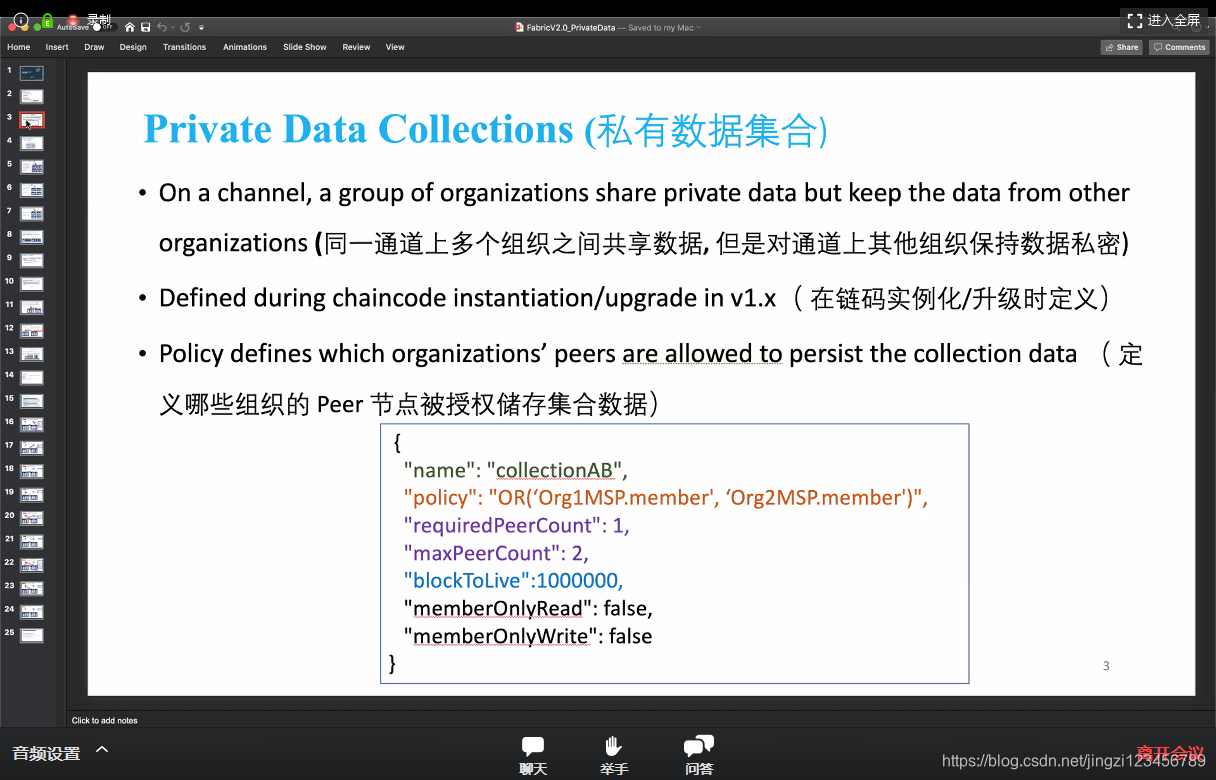1216x780 pixels.
Task: Click the "memberOnlyRead": false line
Action: click(528, 608)
